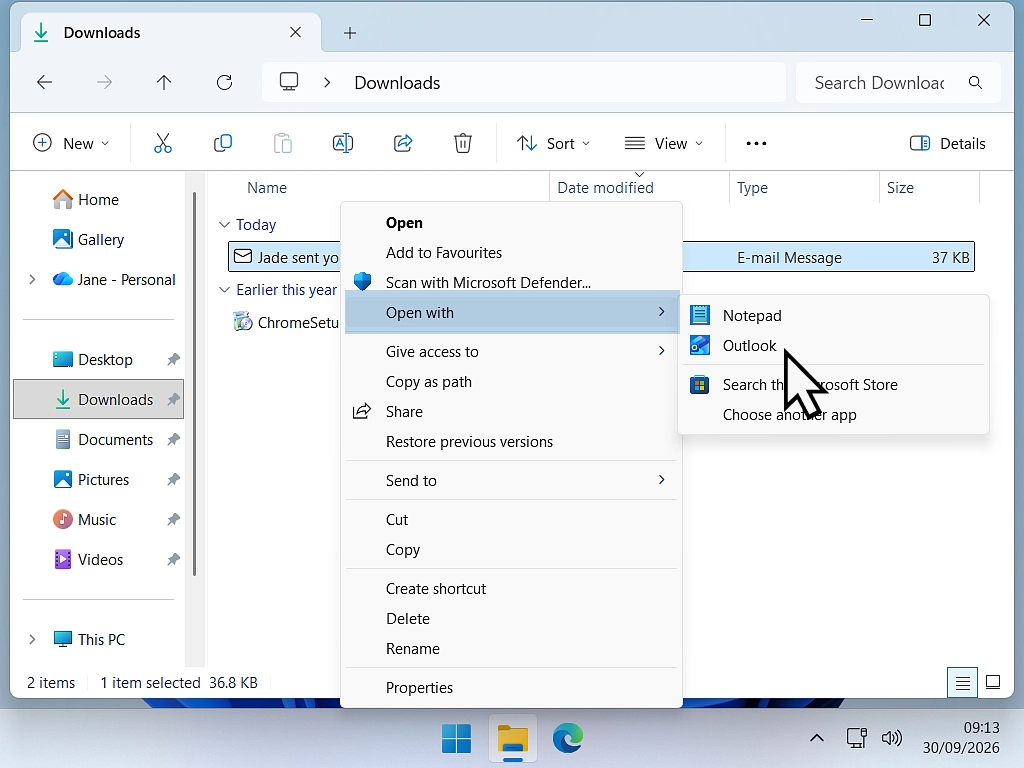1024x768 pixels.
Task: Click the Share toolbar icon
Action: tap(403, 143)
